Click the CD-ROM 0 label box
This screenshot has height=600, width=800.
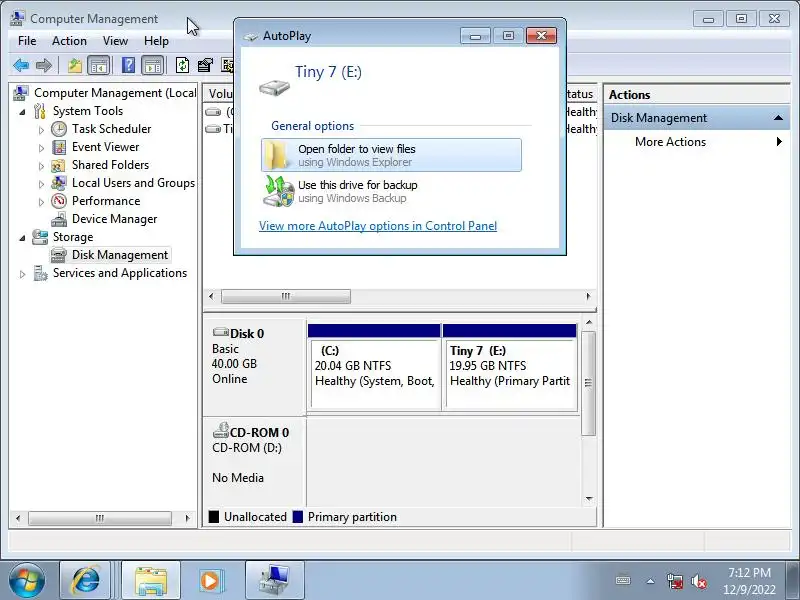(x=255, y=462)
